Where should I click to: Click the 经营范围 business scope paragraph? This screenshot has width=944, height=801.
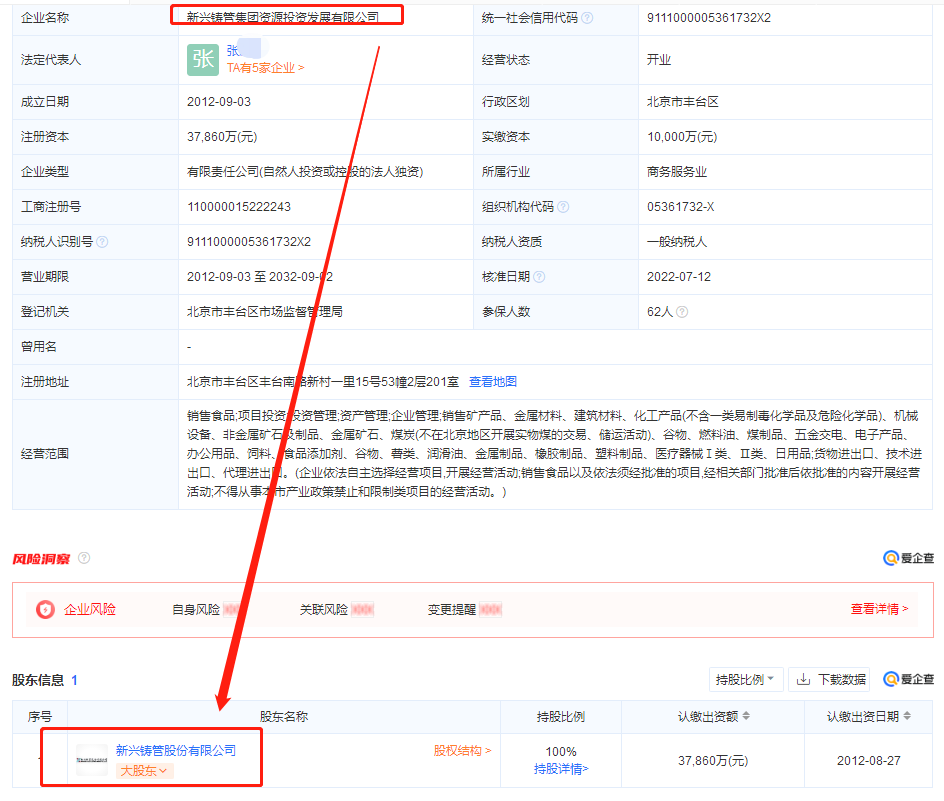click(554, 453)
